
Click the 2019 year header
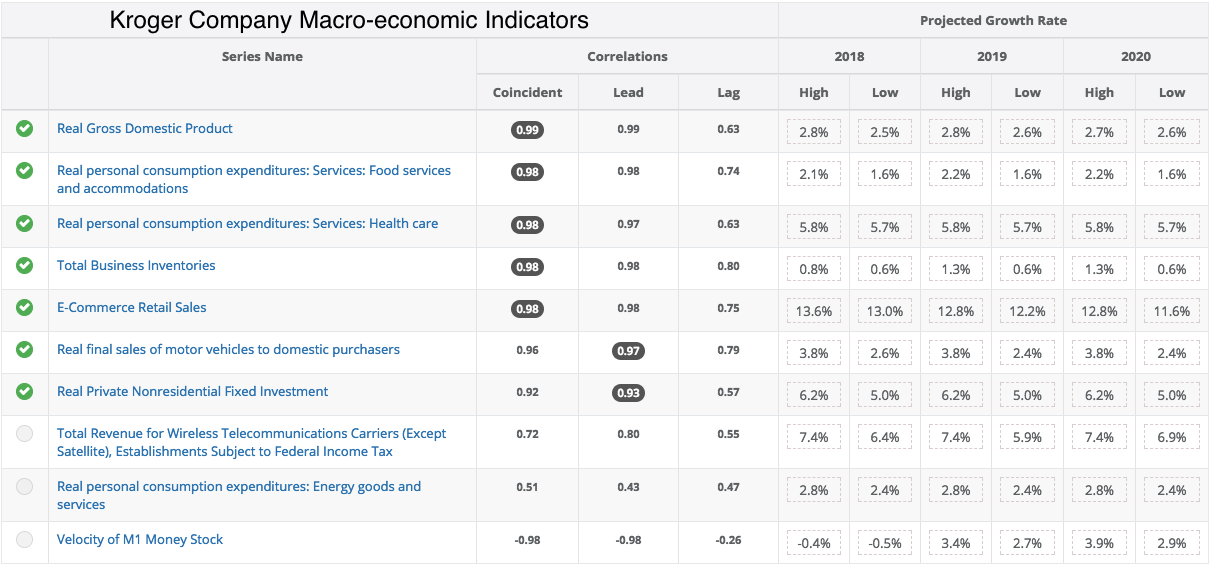point(992,56)
